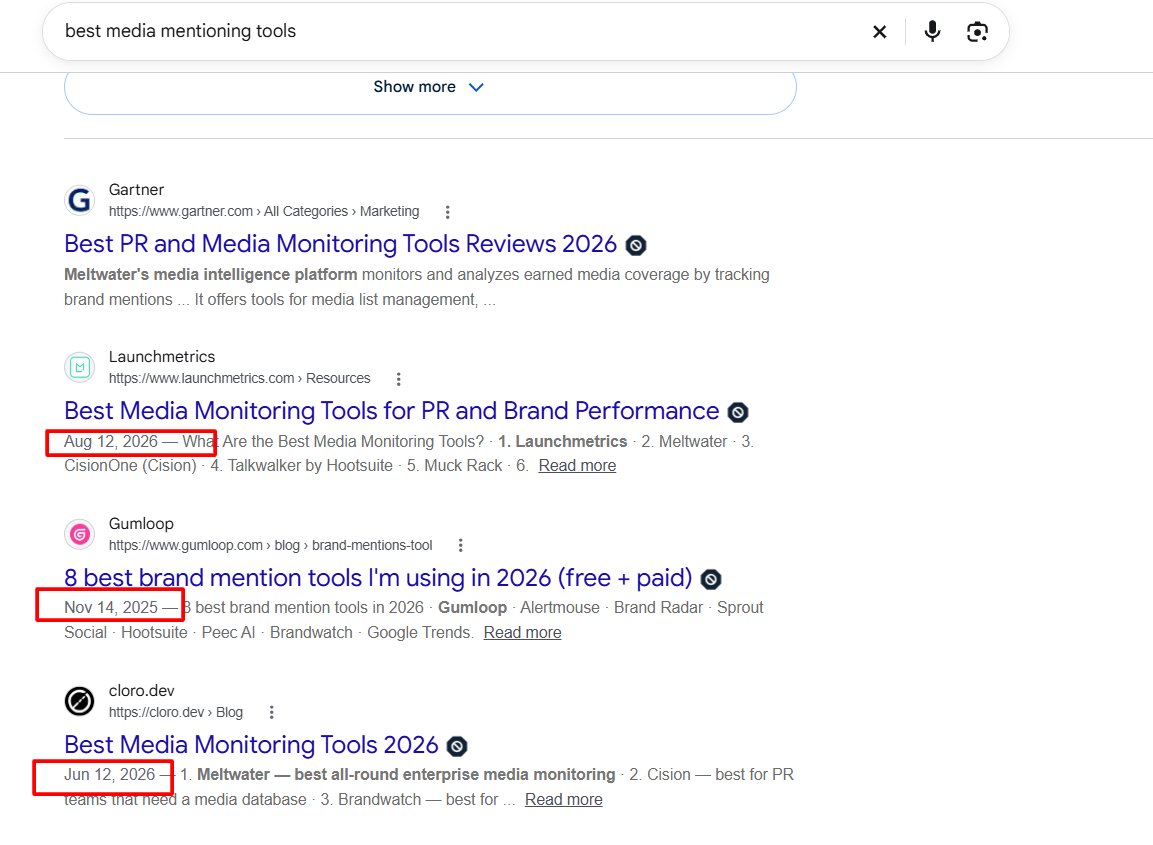This screenshot has height=845, width=1153.
Task: Click the Gartner site name
Action: coord(136,190)
